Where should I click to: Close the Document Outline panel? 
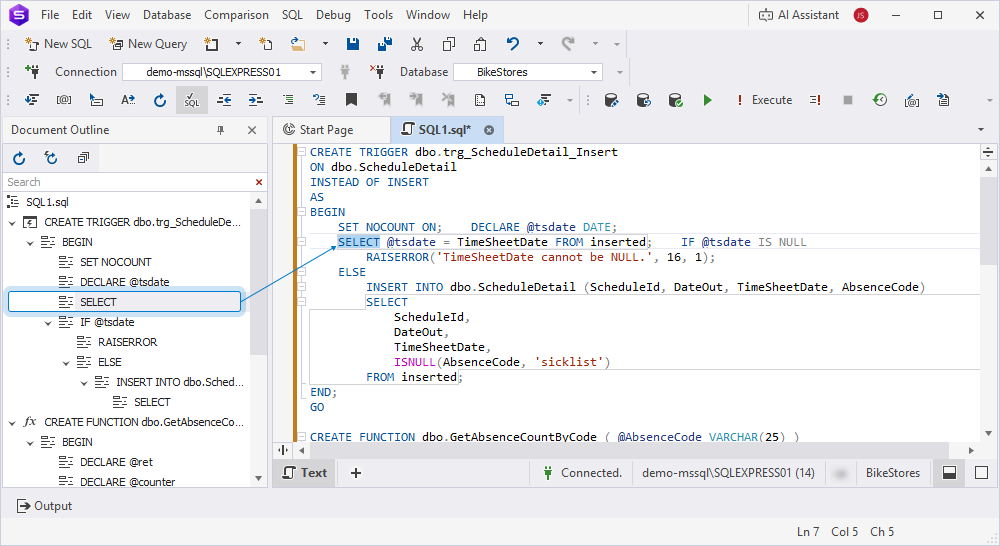click(252, 130)
